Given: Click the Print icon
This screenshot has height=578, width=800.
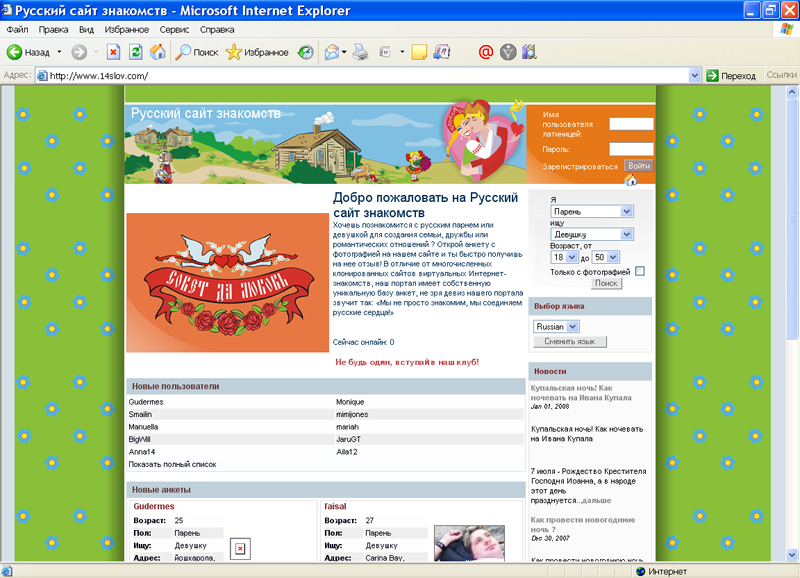Looking at the screenshot, I should 361,52.
